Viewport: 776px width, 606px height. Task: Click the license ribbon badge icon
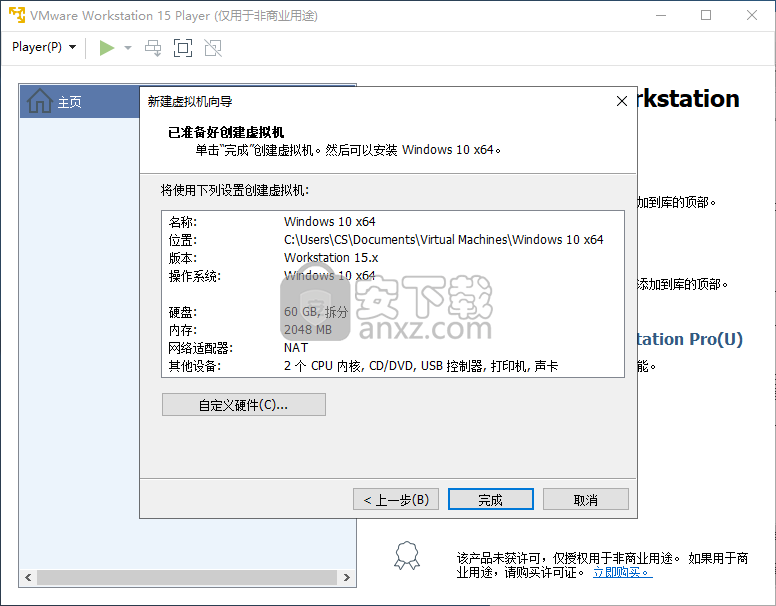pyautogui.click(x=407, y=555)
